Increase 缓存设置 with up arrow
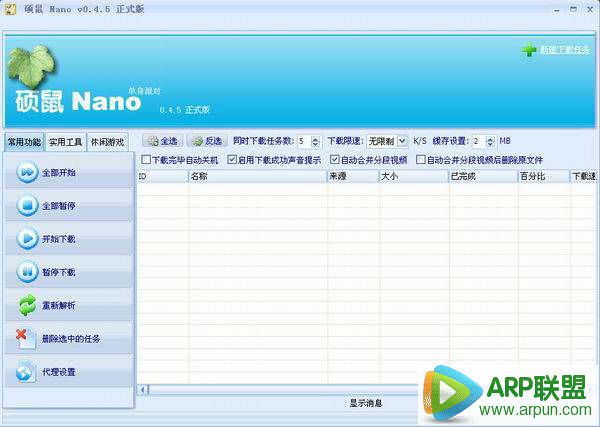This screenshot has height=427, width=600. [x=490, y=139]
